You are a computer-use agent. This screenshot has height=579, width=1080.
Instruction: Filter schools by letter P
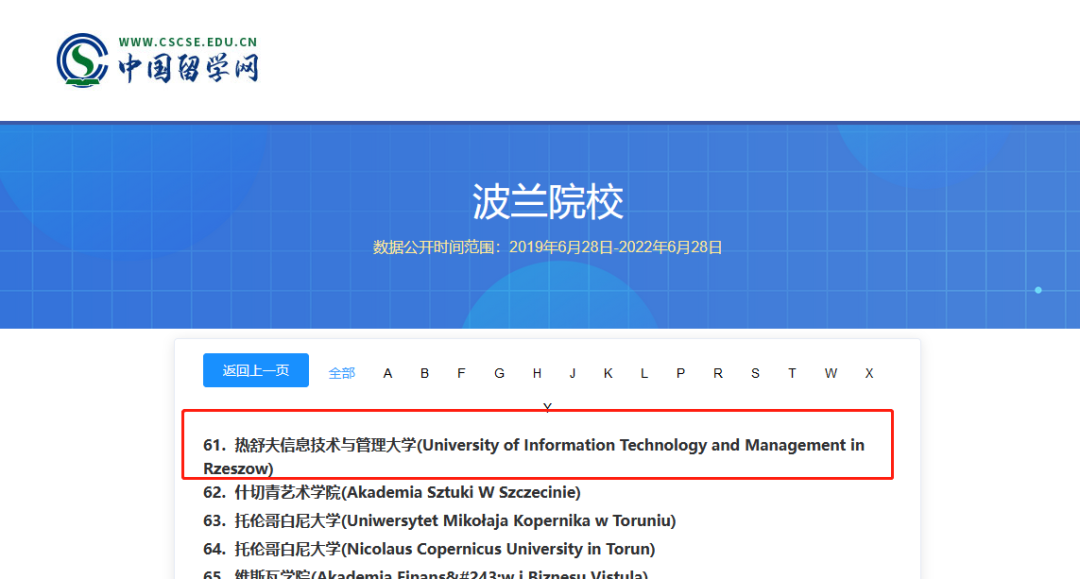coord(681,373)
